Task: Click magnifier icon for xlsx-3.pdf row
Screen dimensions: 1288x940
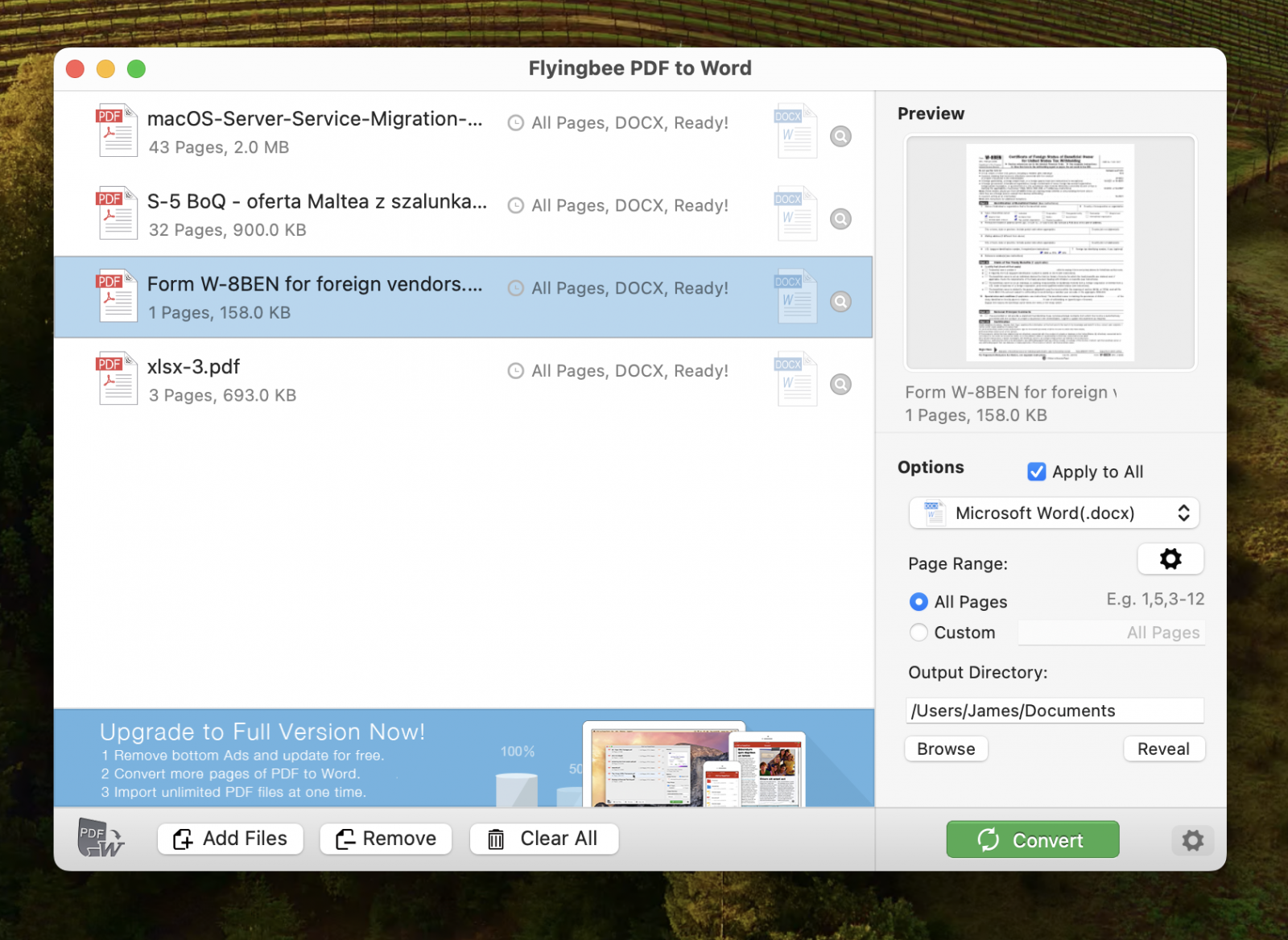Action: [x=840, y=384]
